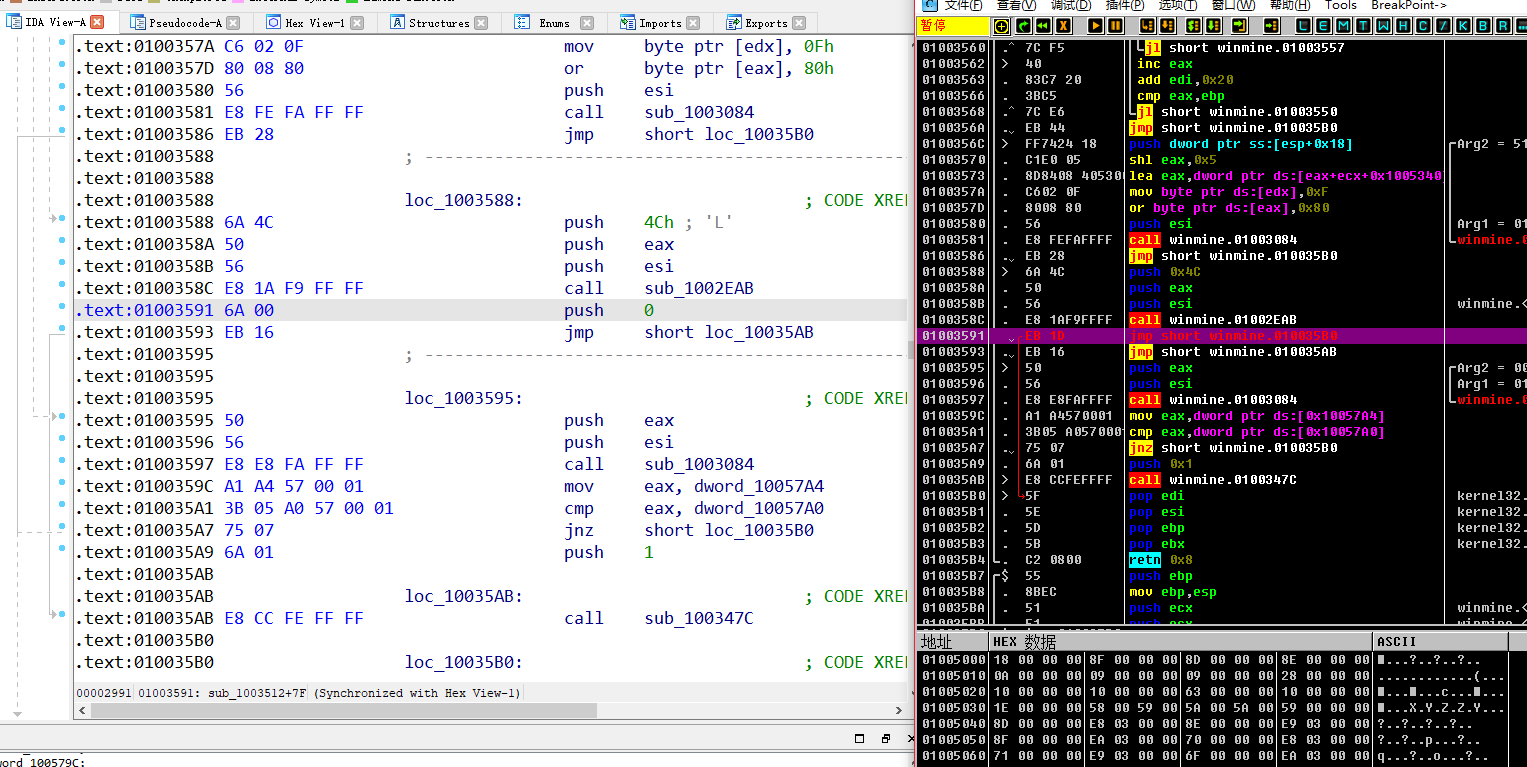Viewport: 1527px width, 767px height.
Task: Open Log window with L button
Action: pos(1303,26)
